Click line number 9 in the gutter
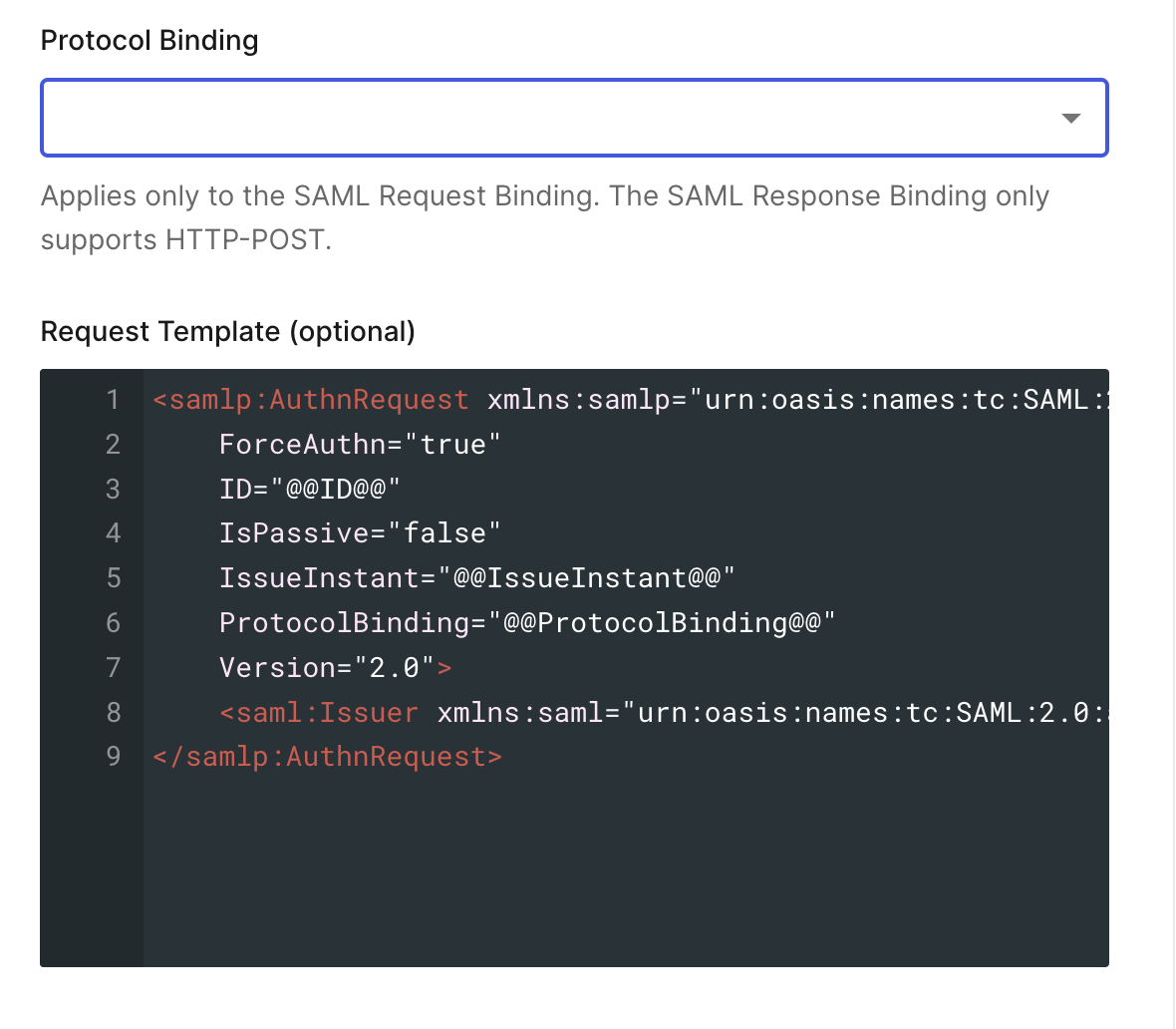Screen dimensions: 1176x1029 pos(113,757)
